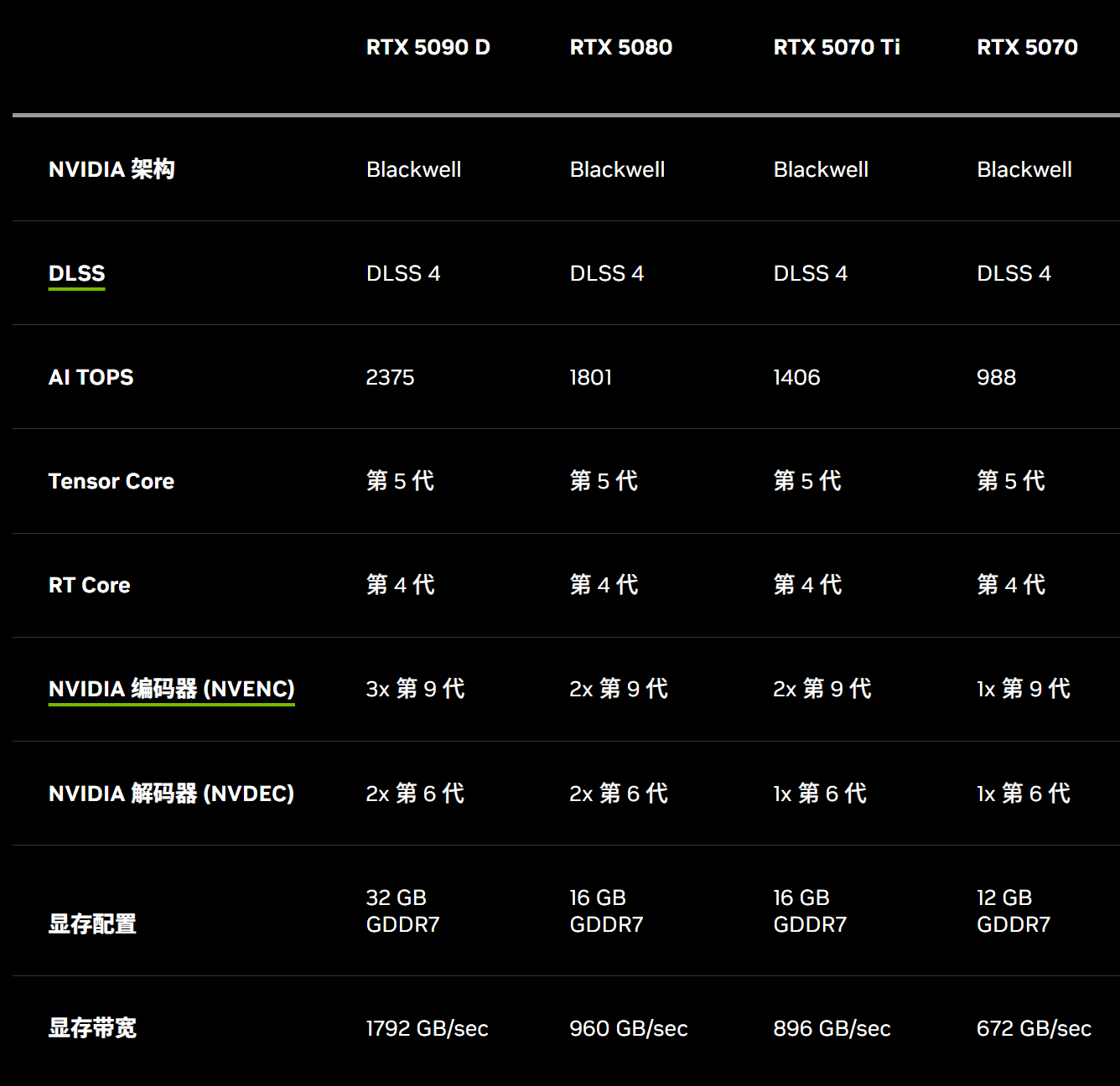
Task: Select the AI TOPS value 1406
Action: (796, 377)
